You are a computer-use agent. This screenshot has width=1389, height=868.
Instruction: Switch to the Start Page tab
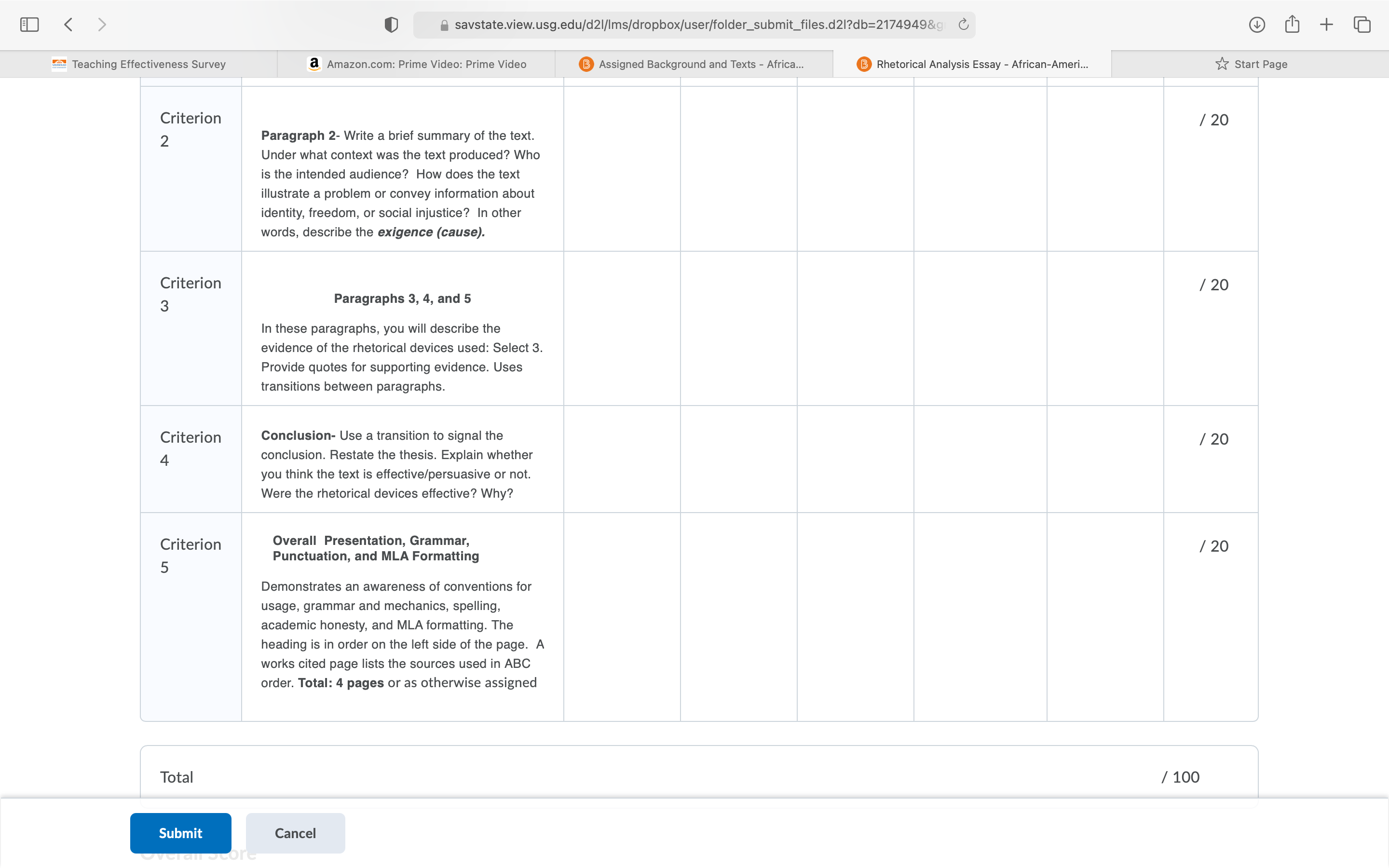point(1250,64)
